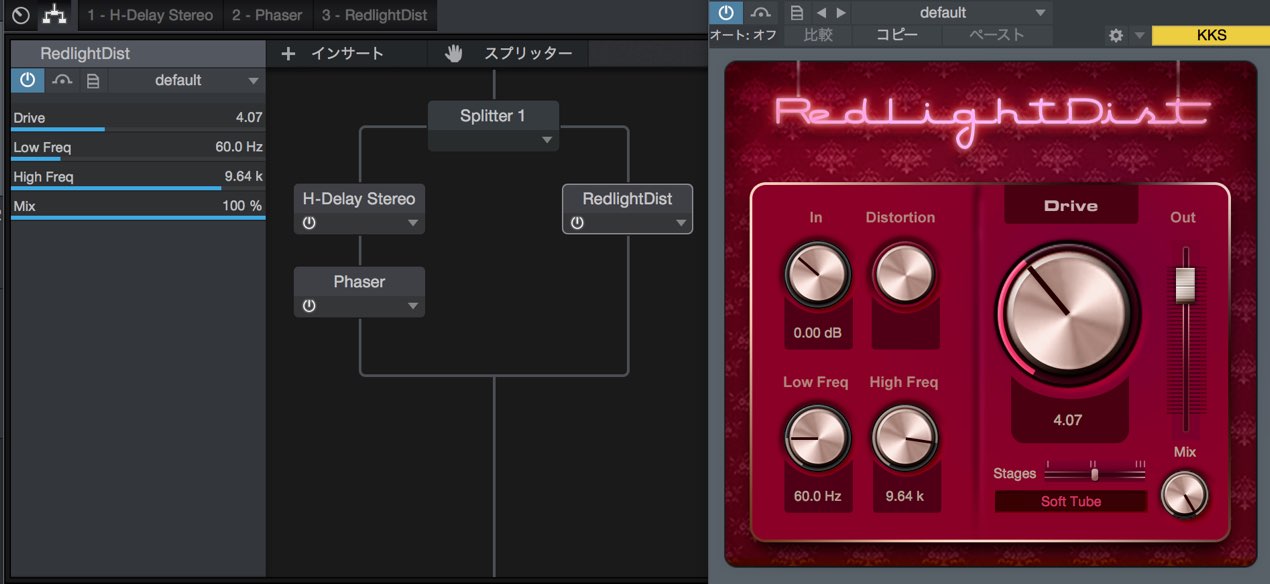
Task: Click the High Freq knob
Action: click(904, 438)
